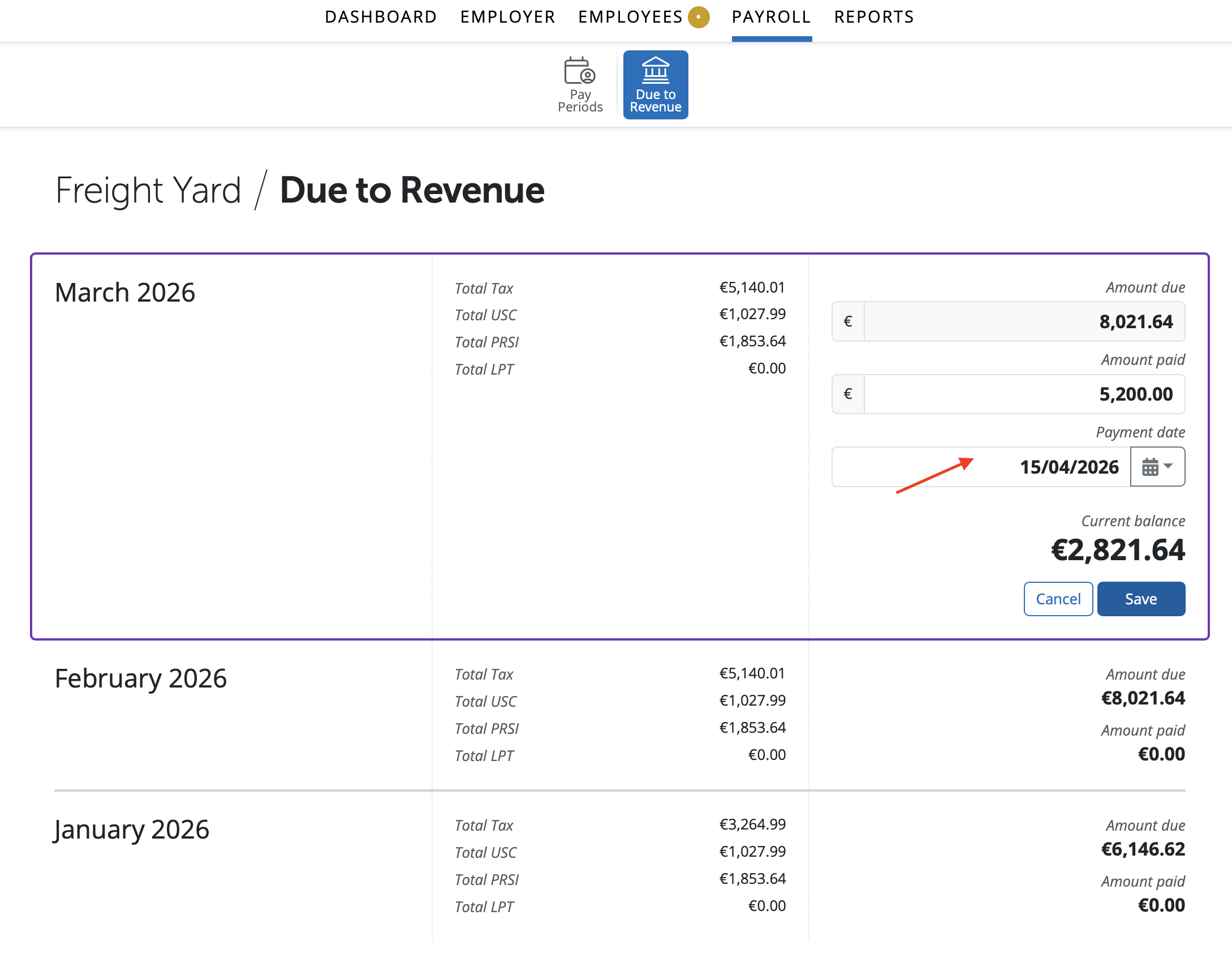
Task: Click into the Amount paid field
Action: click(1023, 394)
